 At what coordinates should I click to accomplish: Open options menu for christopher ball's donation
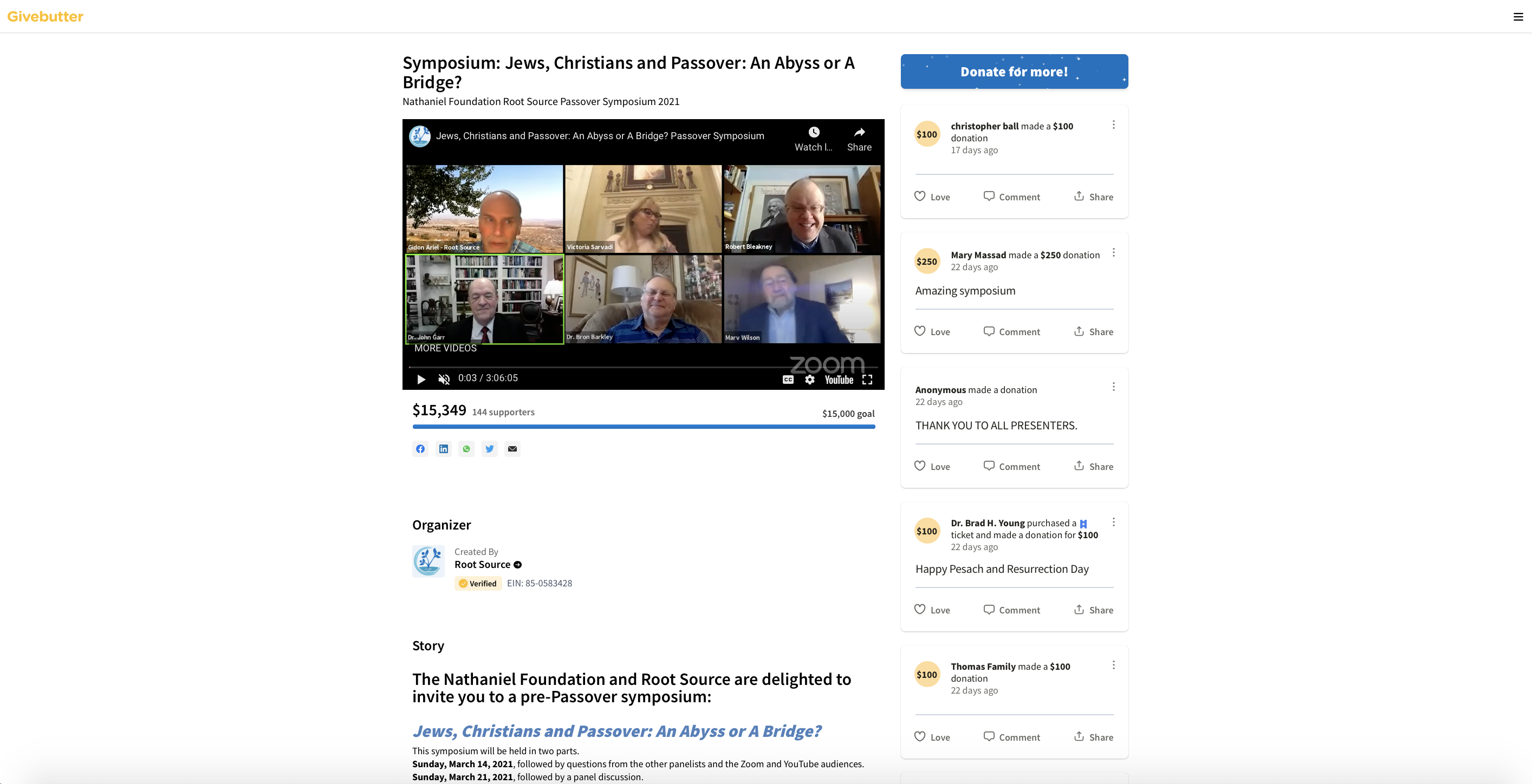point(1113,125)
